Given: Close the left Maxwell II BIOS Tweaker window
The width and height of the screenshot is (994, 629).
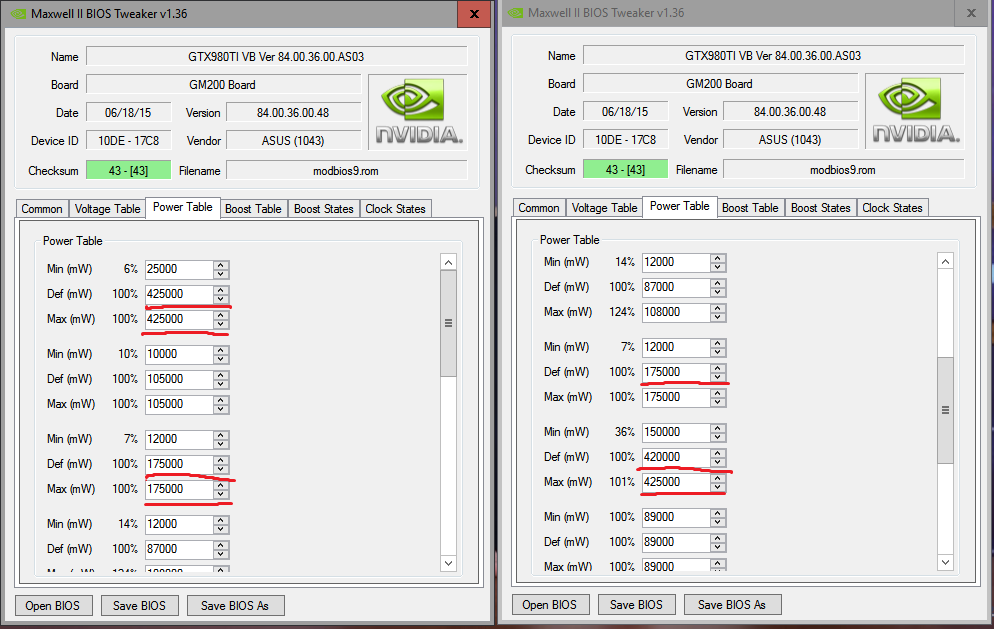Looking at the screenshot, I should (474, 13).
